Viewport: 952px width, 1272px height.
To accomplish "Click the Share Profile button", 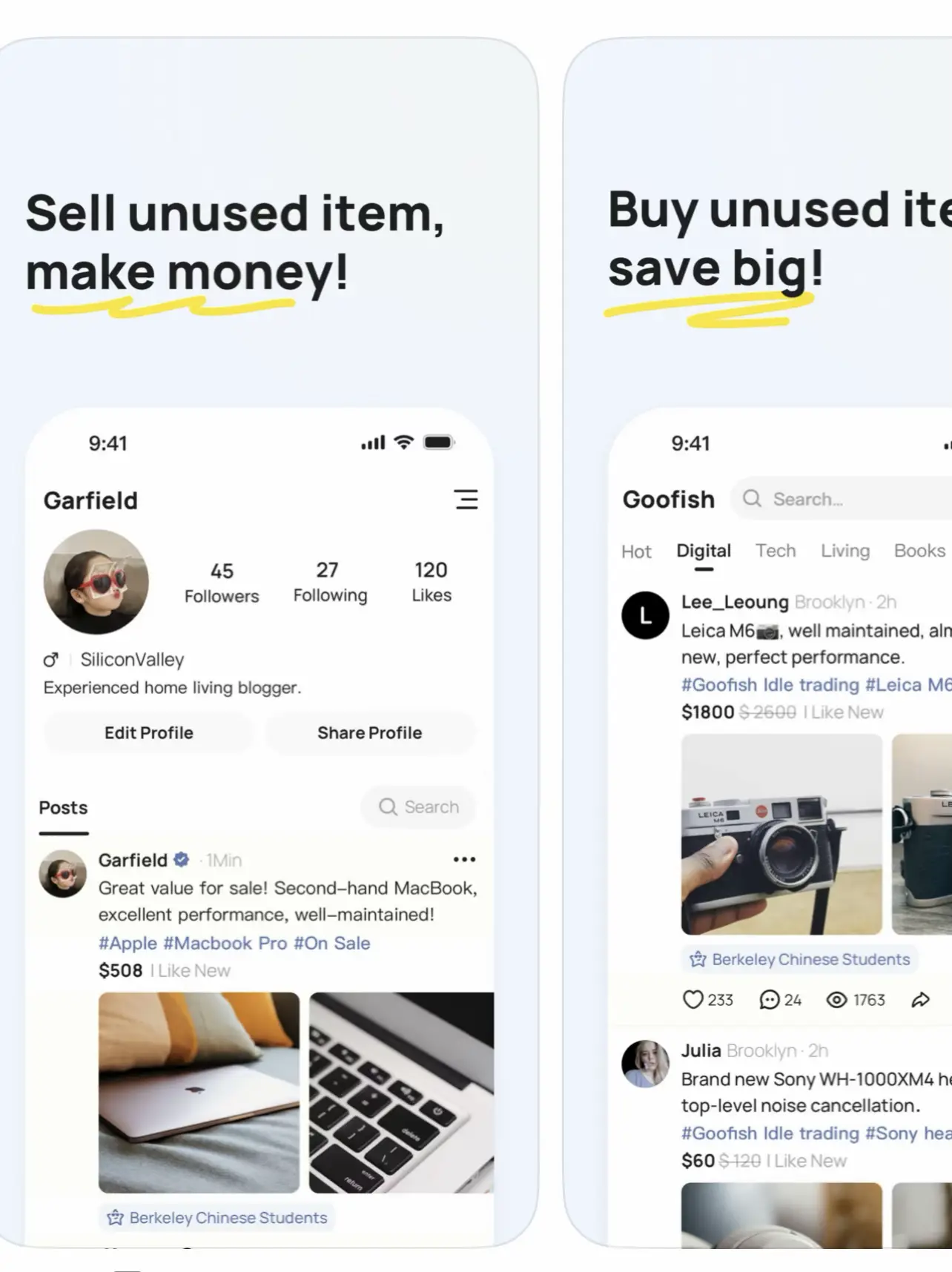I will point(369,732).
